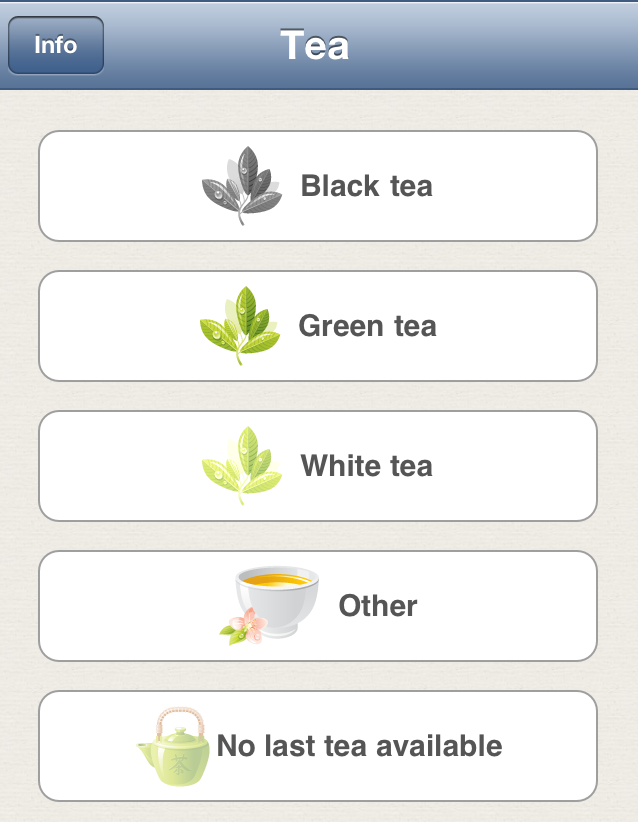Click the "Green tea" text label
This screenshot has height=822, width=638.
pos(367,326)
